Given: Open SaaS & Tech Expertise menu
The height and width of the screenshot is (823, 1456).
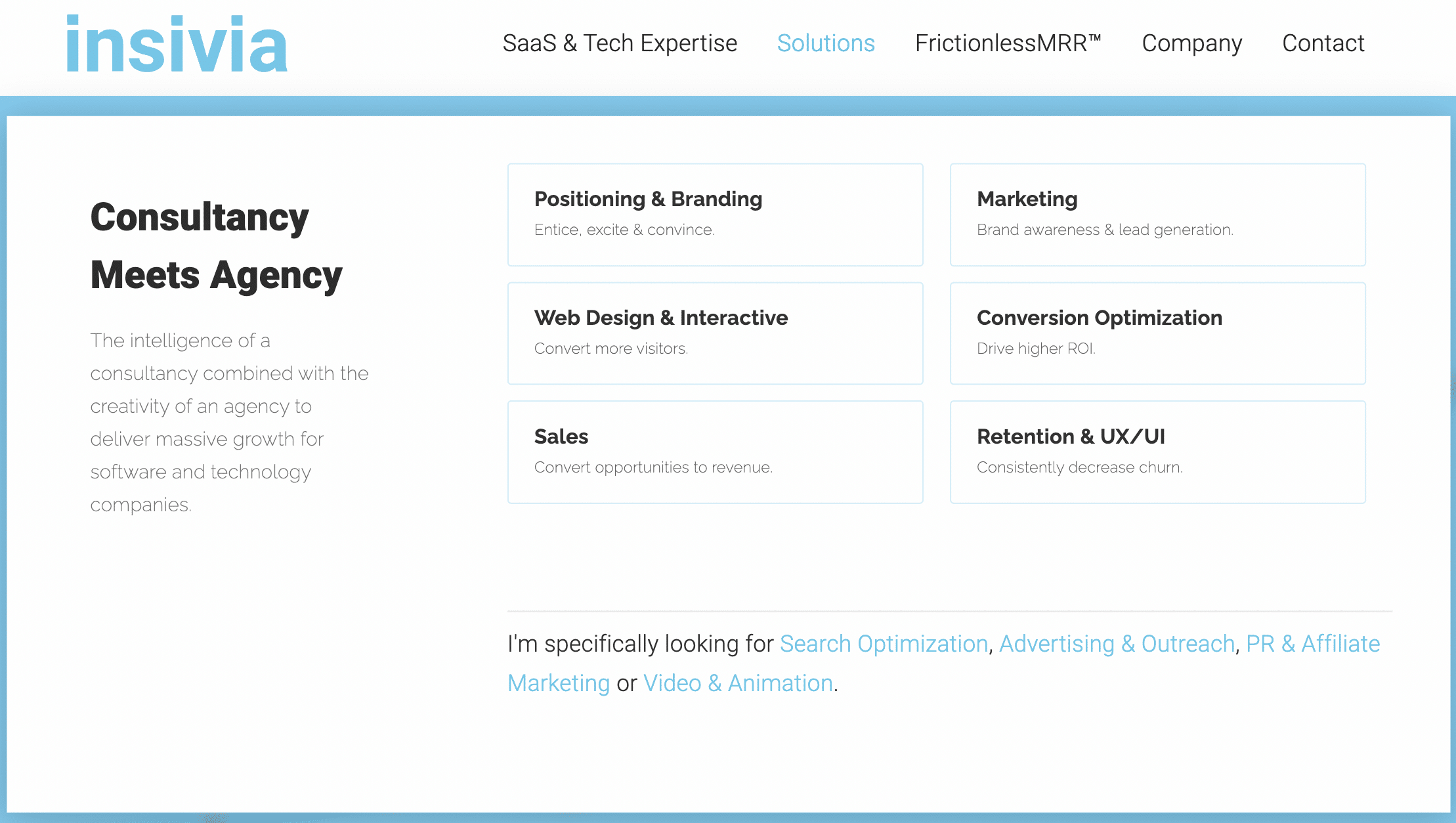Looking at the screenshot, I should click(620, 43).
